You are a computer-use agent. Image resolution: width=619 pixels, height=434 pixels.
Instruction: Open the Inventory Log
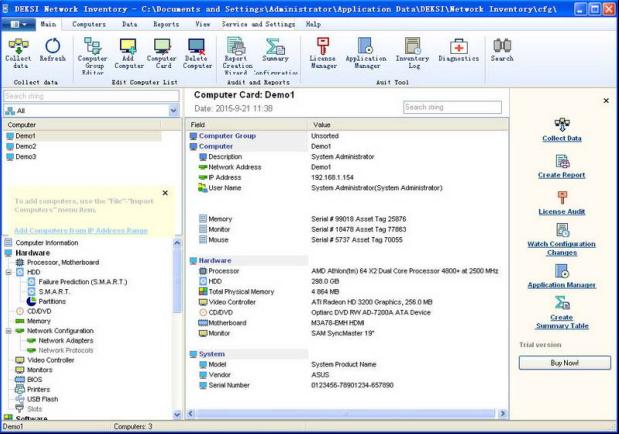coord(413,53)
